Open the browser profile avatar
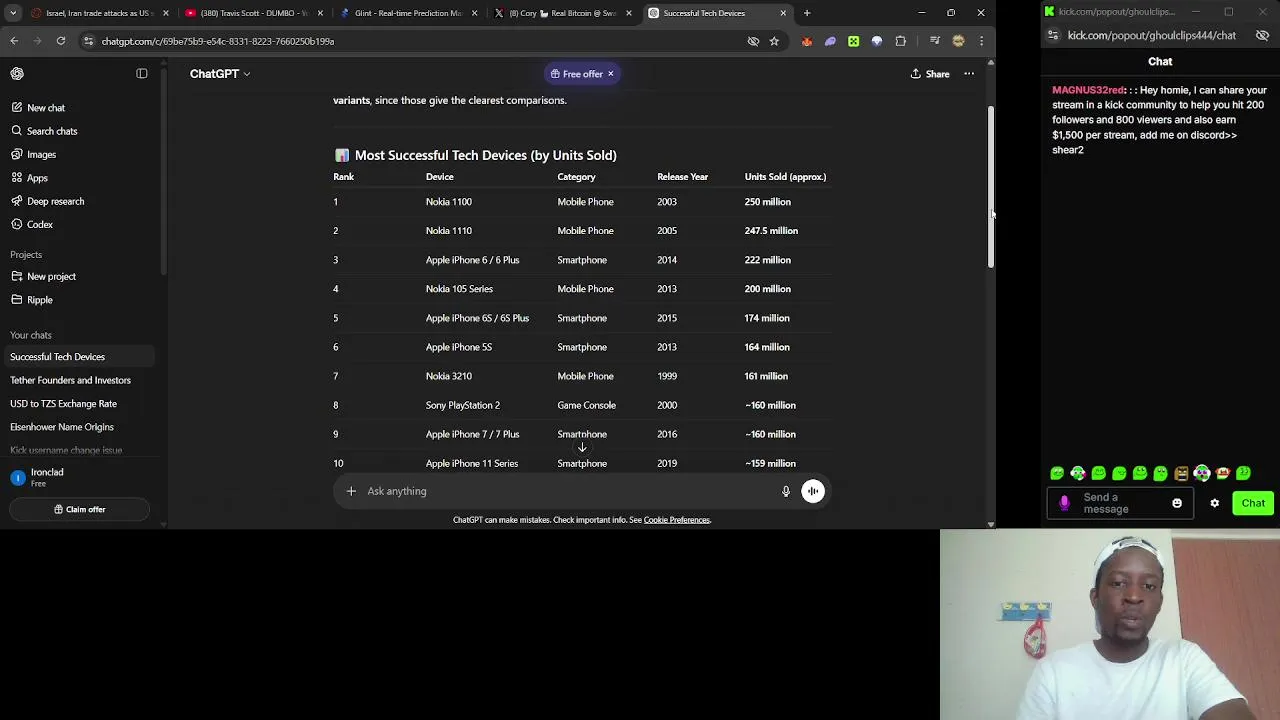 tap(958, 41)
